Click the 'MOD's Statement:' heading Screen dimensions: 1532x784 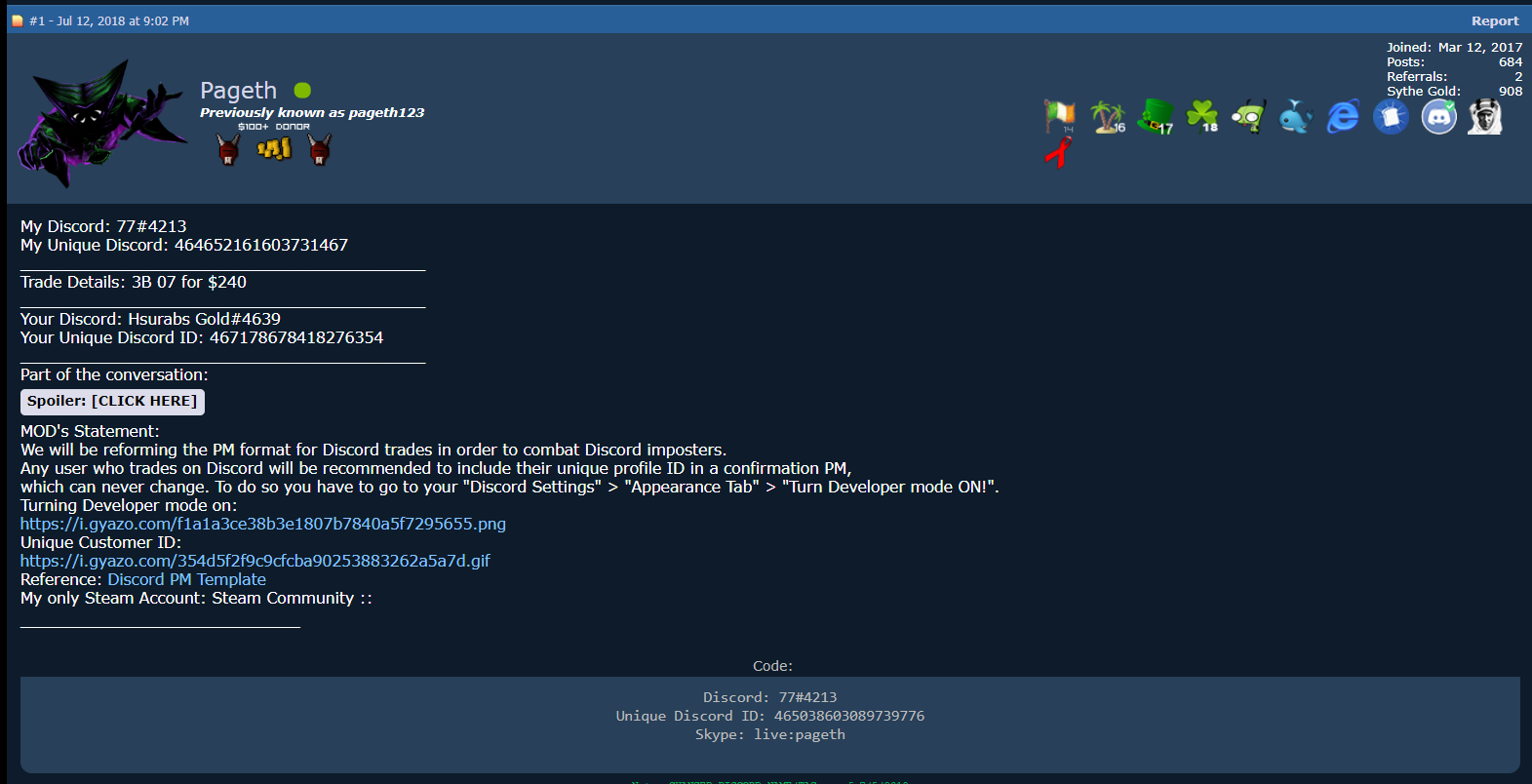pyautogui.click(x=90, y=431)
